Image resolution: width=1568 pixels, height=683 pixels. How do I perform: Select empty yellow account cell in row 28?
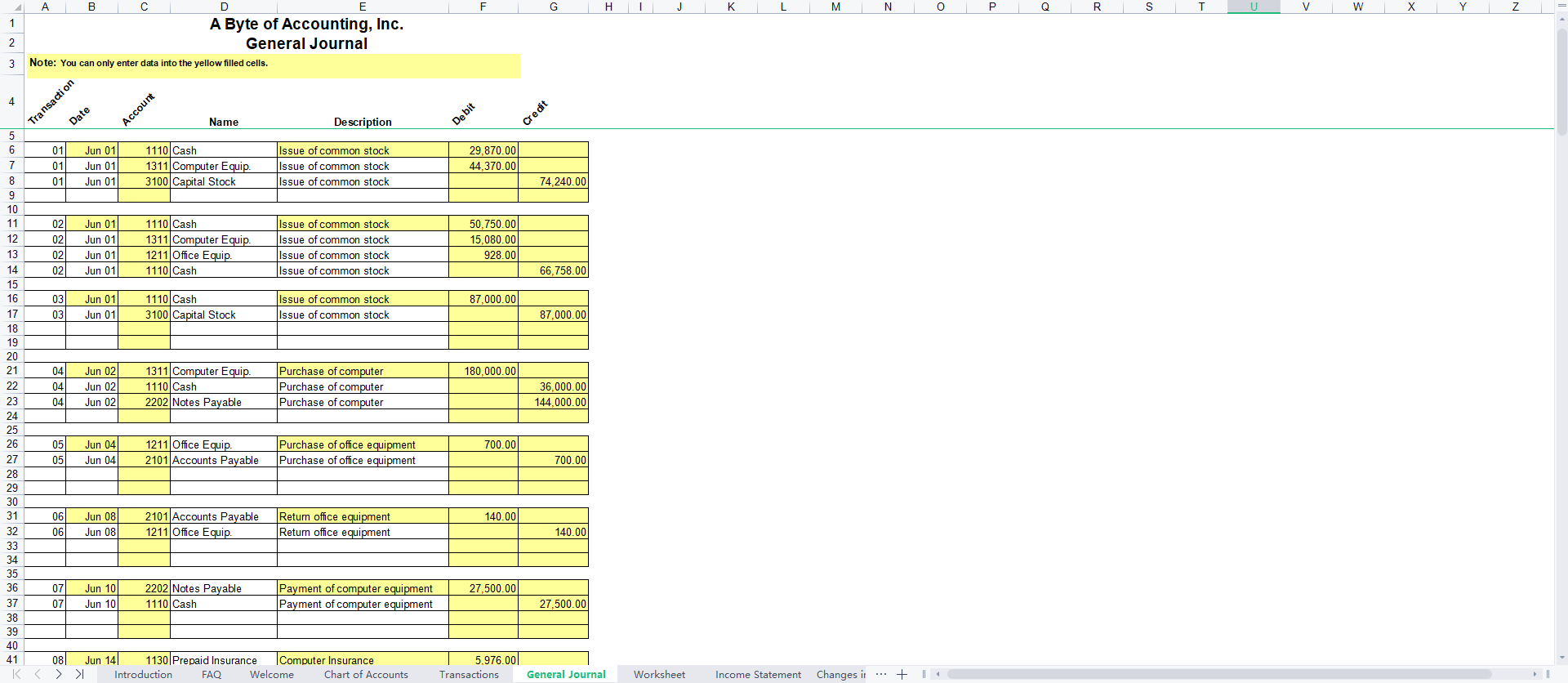(x=144, y=474)
